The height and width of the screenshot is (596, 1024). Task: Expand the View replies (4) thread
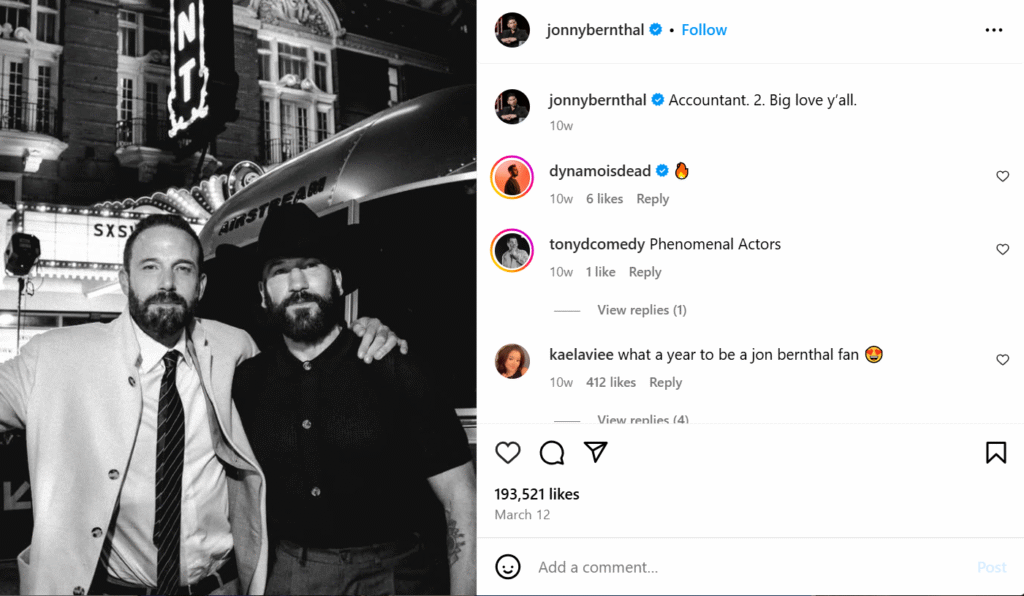click(x=642, y=419)
